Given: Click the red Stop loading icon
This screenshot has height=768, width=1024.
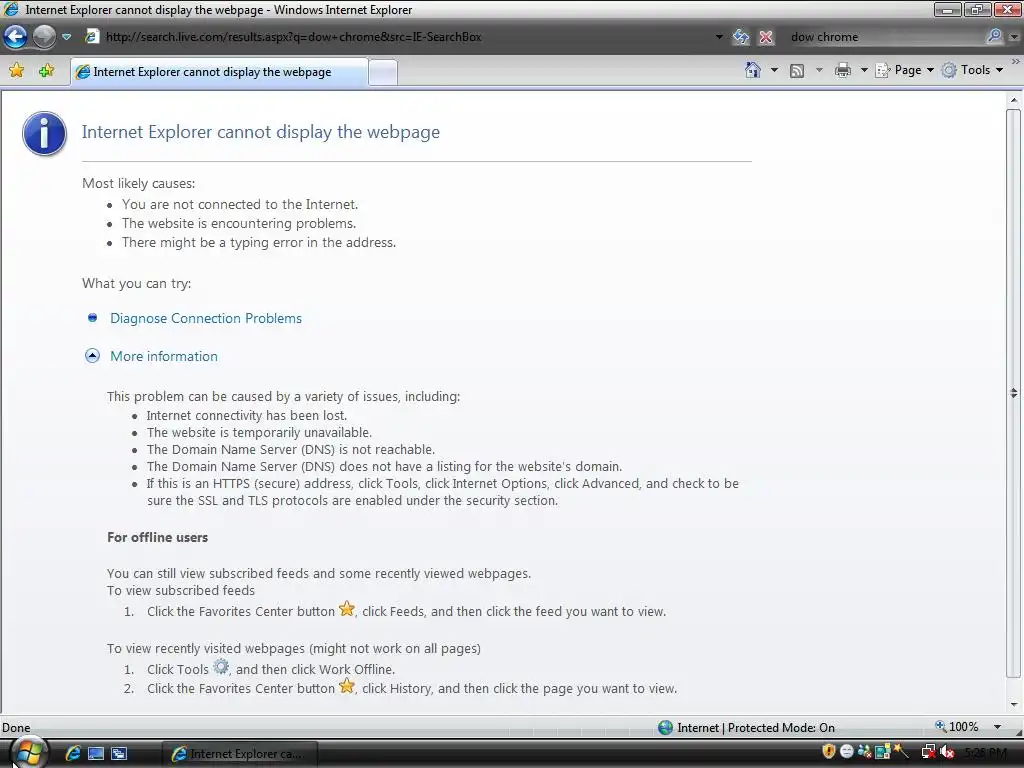Looking at the screenshot, I should [x=766, y=37].
